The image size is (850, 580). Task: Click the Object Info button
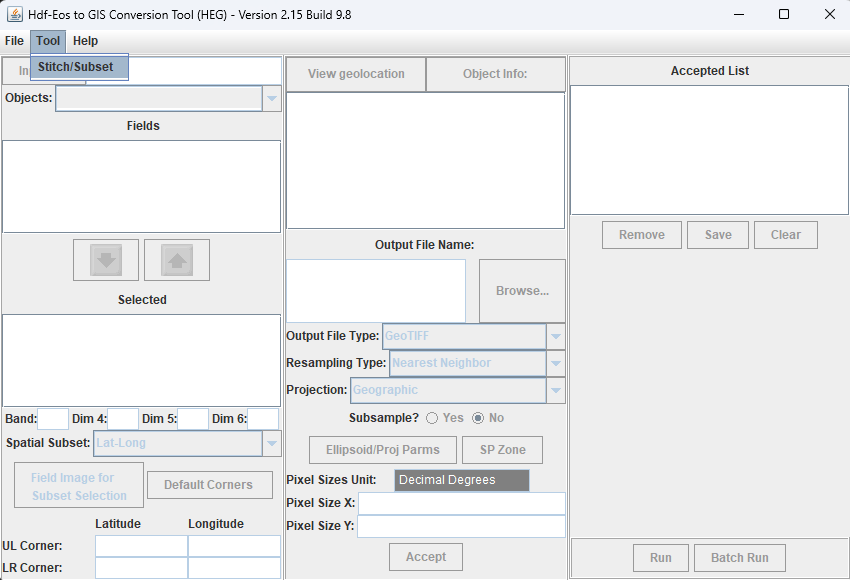495,74
